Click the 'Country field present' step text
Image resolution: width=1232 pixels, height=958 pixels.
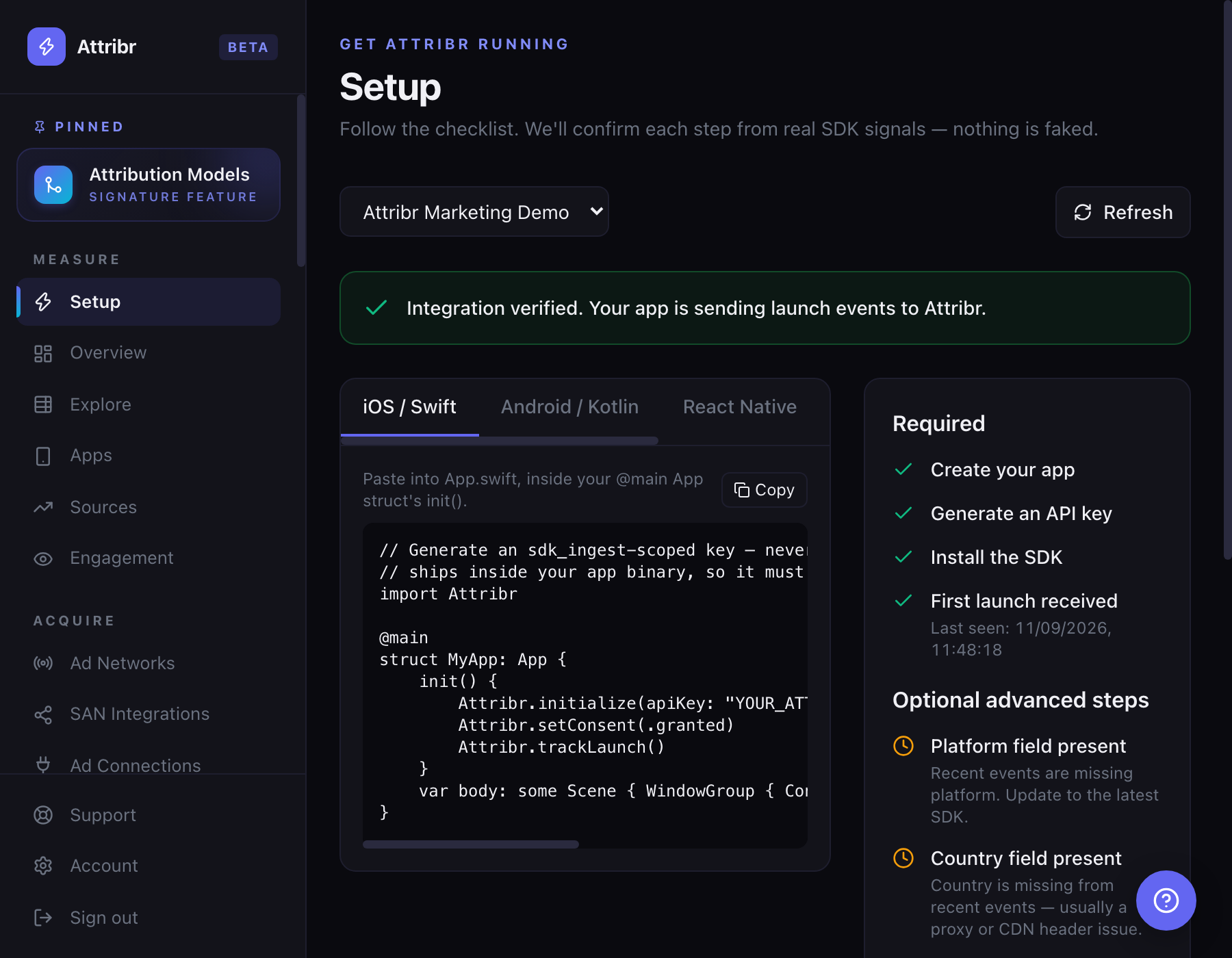pyautogui.click(x=1026, y=858)
